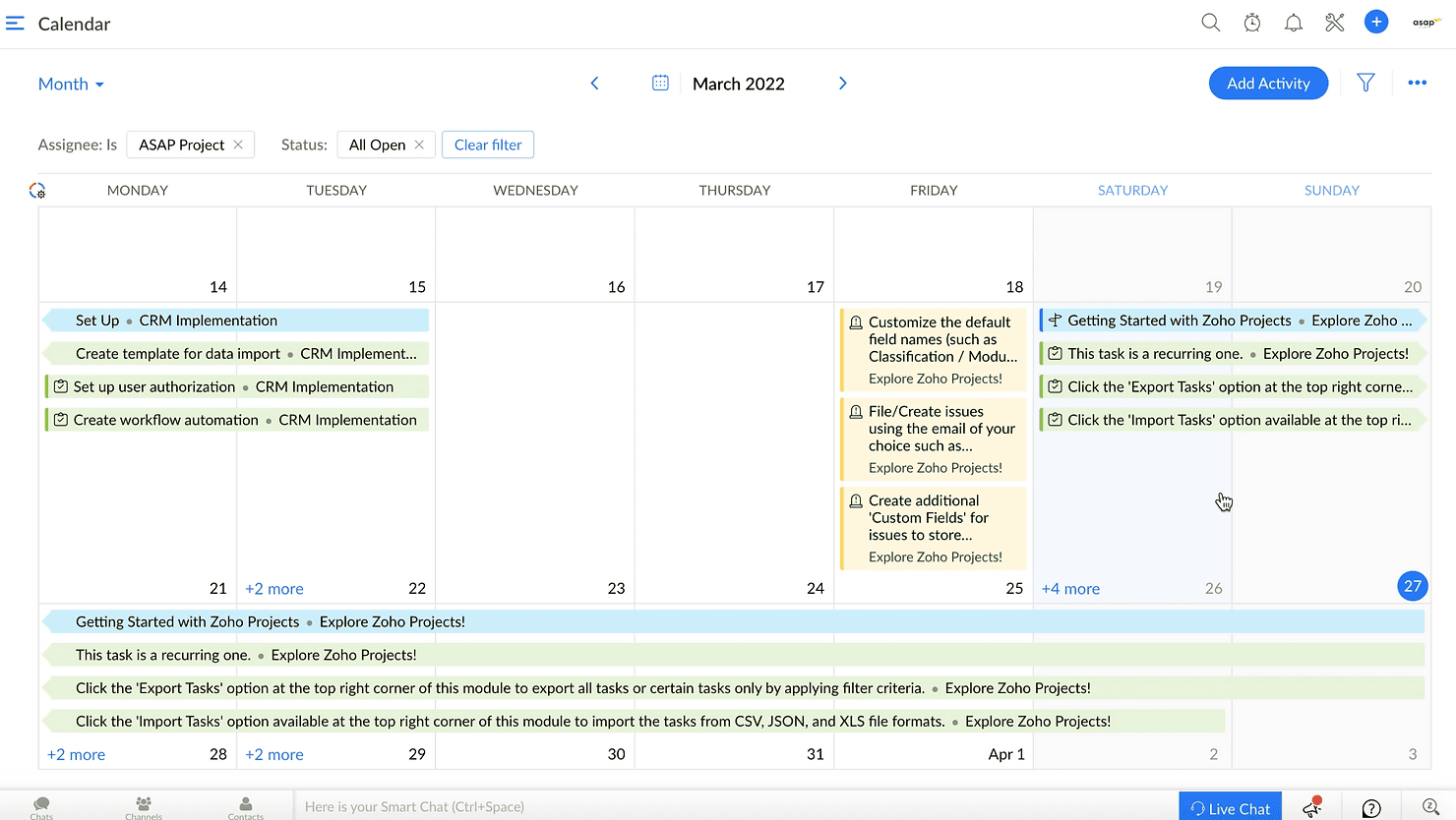The width and height of the screenshot is (1456, 820).
Task: Expand +2 more on March 28 cell
Action: [x=76, y=755]
